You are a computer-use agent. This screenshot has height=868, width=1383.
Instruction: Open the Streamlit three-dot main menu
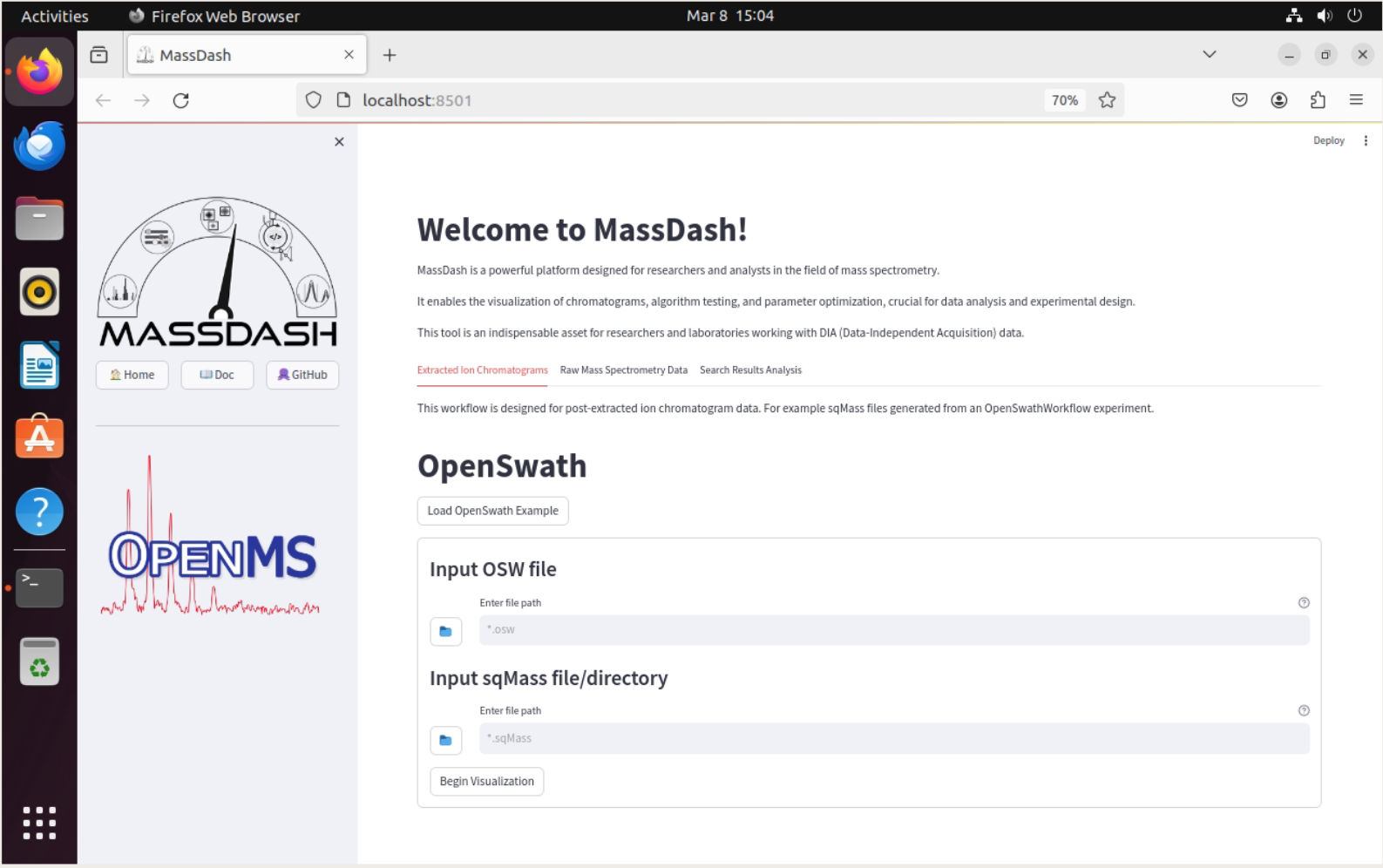1366,141
